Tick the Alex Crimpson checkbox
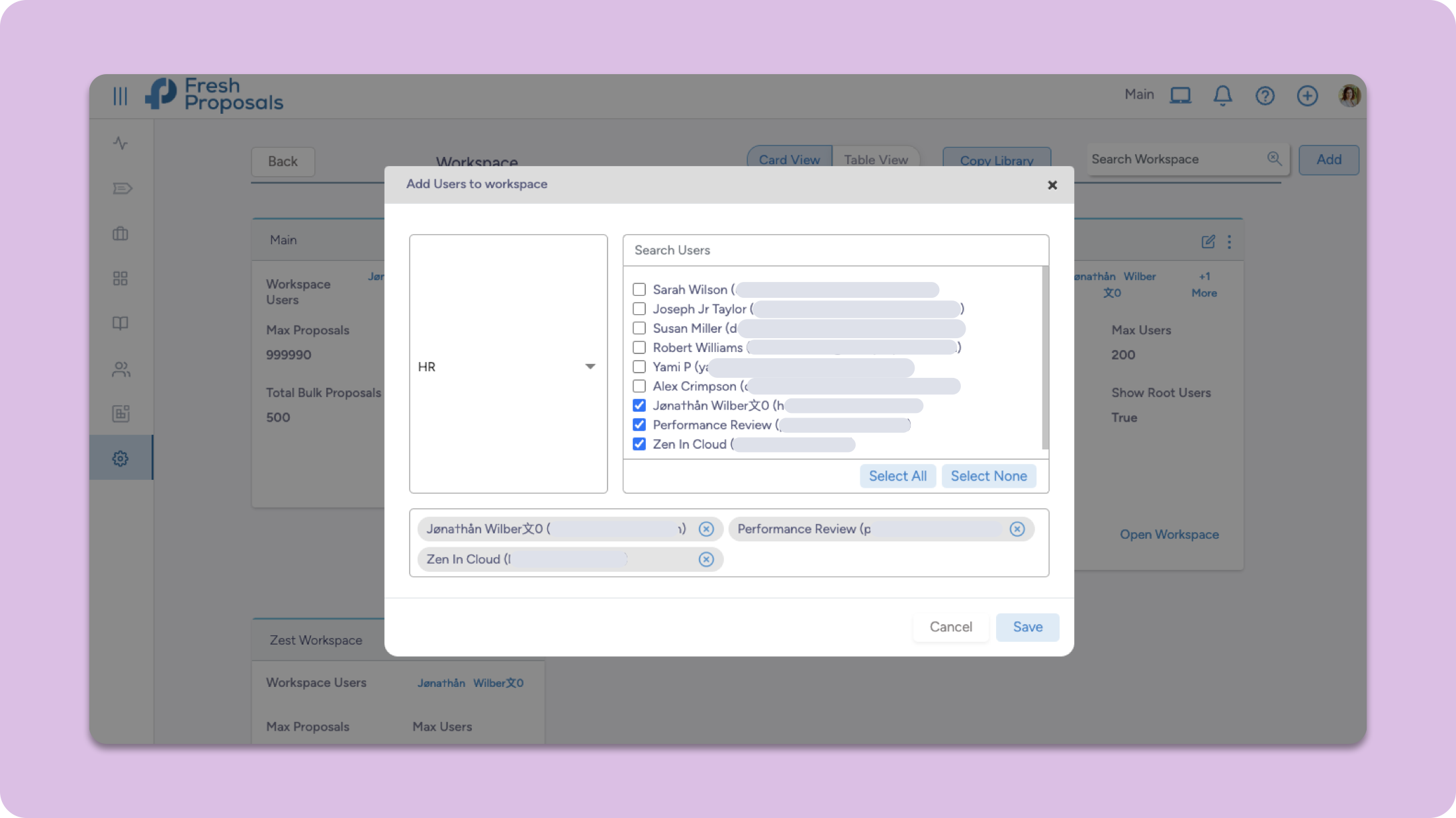The image size is (1456, 818). pos(639,386)
